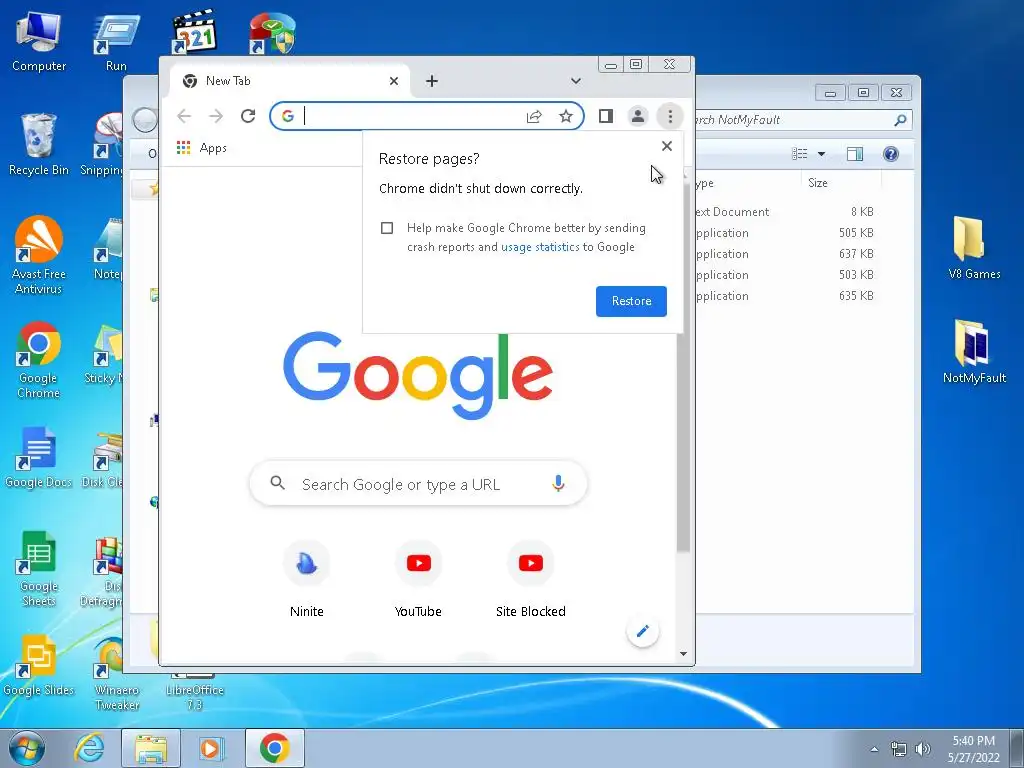Switch to Windows Explorer taskbar button
Image resolution: width=1024 pixels, height=768 pixels.
pyautogui.click(x=151, y=748)
